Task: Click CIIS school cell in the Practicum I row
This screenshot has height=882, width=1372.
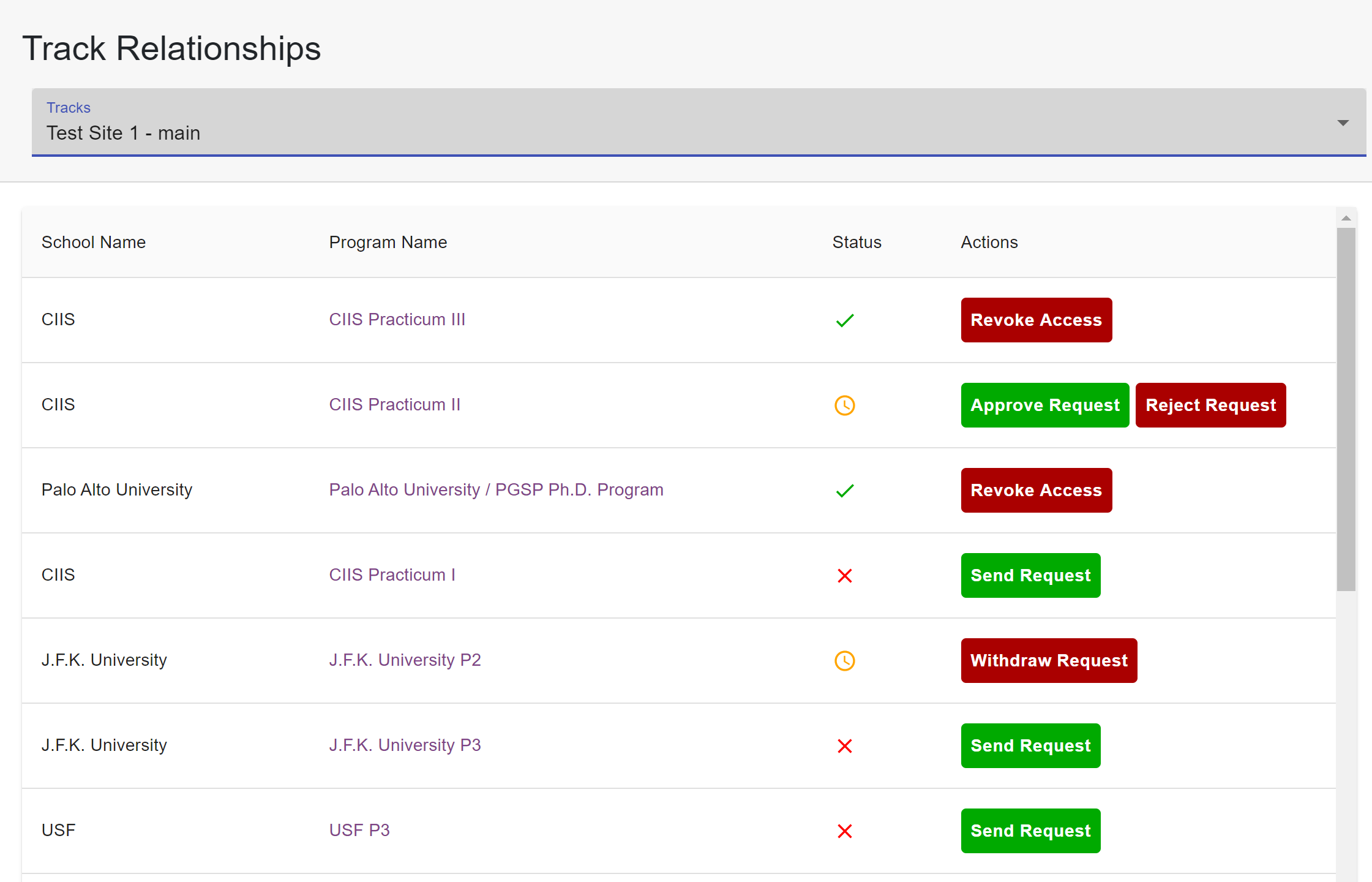Action: [58, 575]
